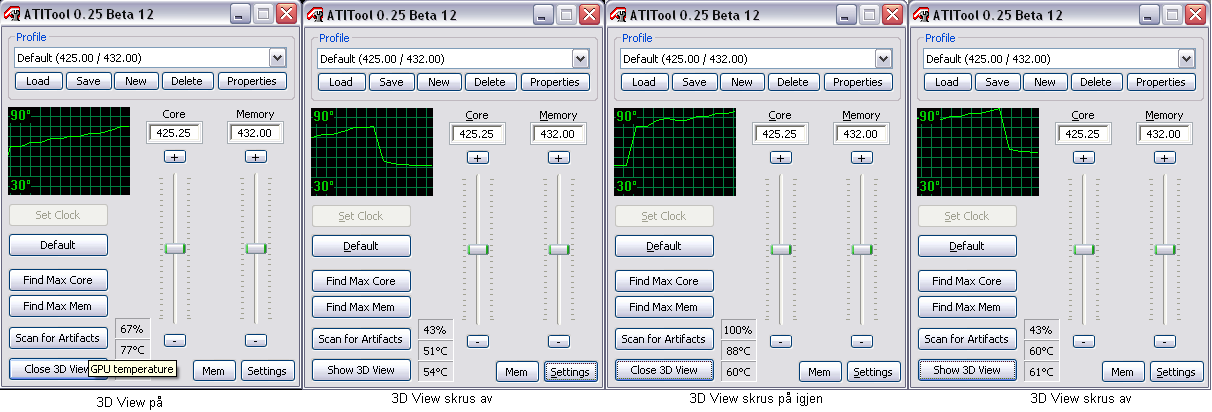Click Core clock field 425.25 in 61°C window
The height and width of the screenshot is (412, 1212).
click(x=1083, y=133)
